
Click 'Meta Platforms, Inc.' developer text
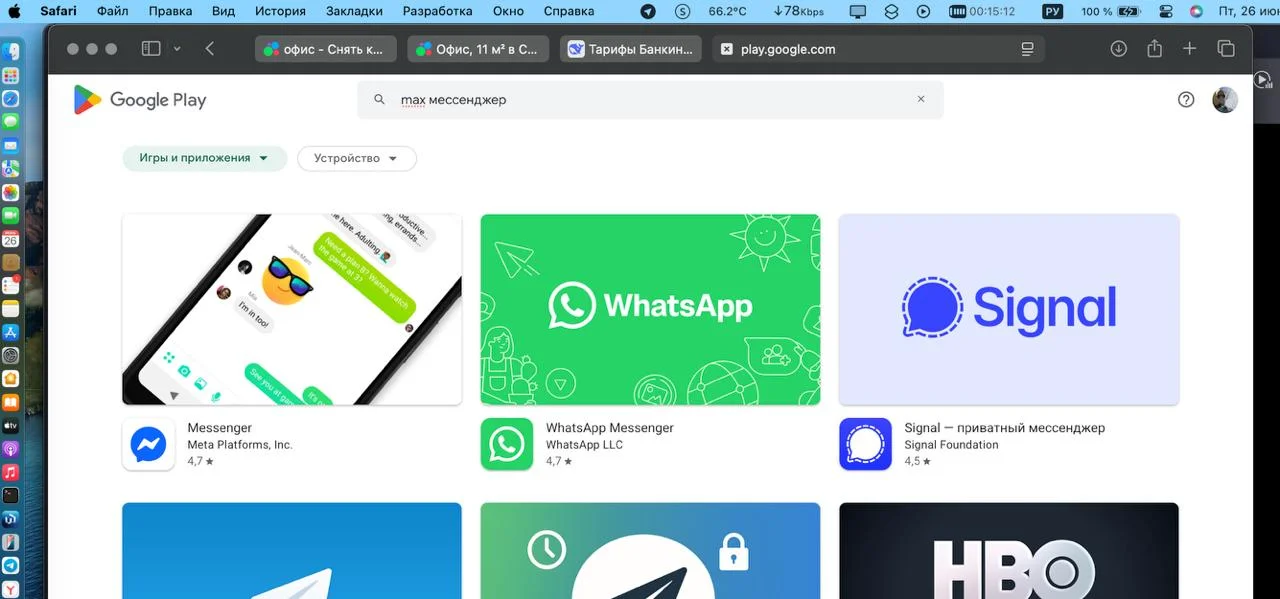point(240,445)
